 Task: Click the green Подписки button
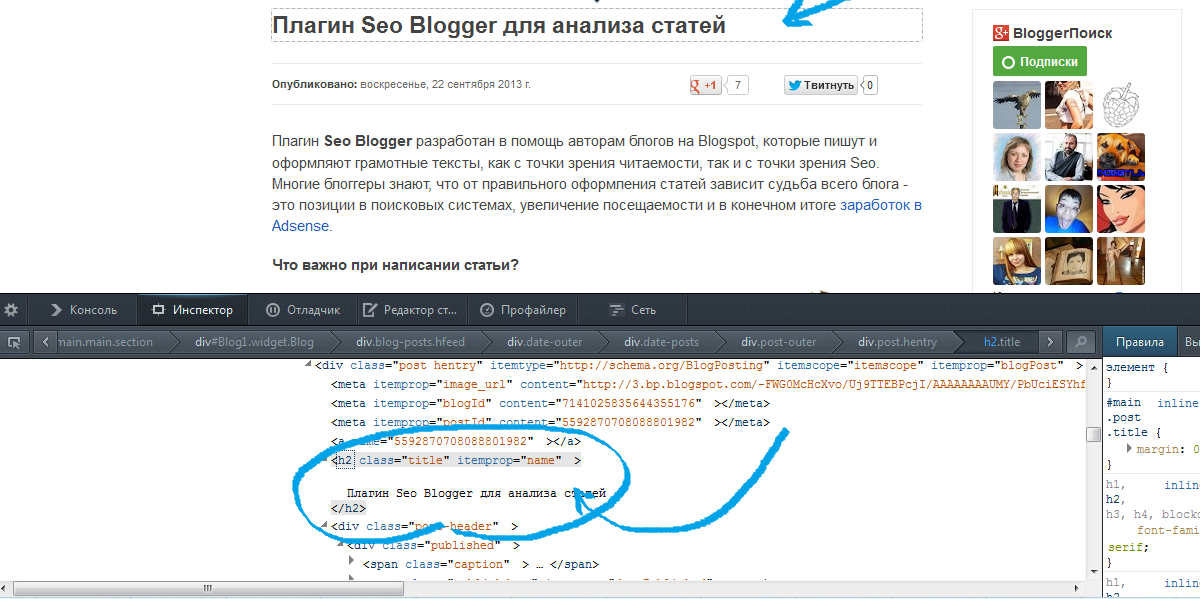click(x=1040, y=61)
